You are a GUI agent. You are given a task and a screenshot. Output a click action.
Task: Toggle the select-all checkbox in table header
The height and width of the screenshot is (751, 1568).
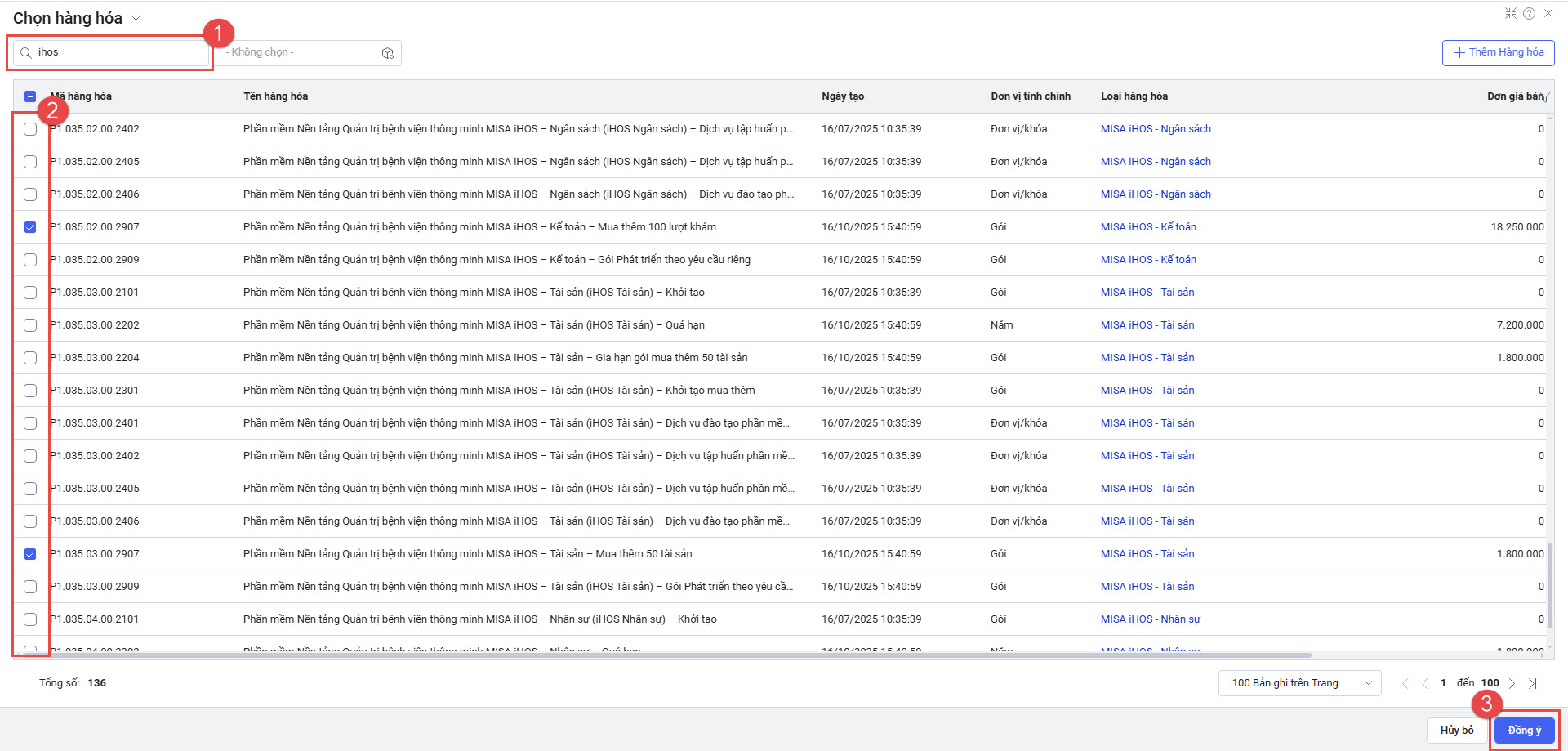point(30,96)
